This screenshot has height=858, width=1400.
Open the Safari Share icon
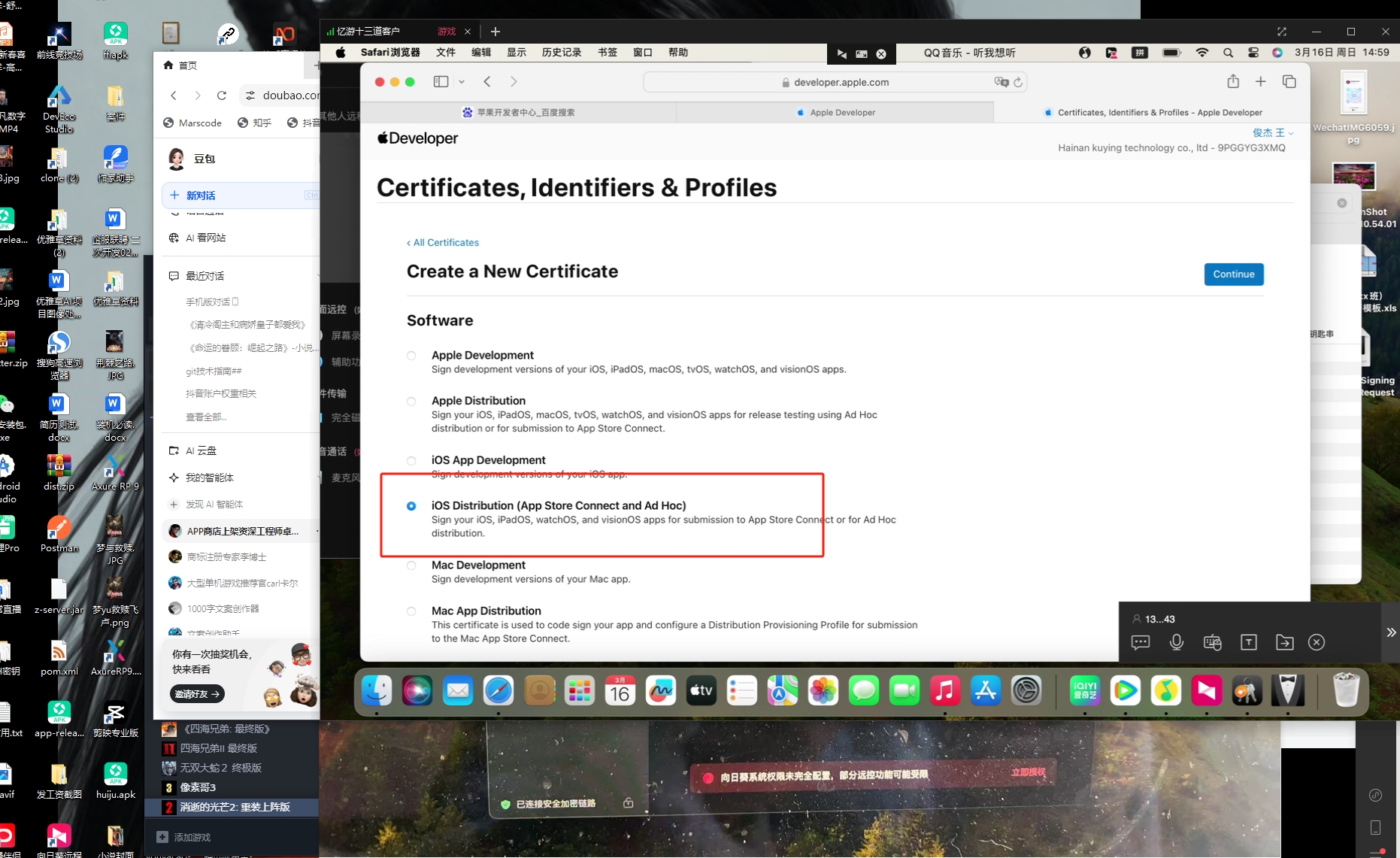[x=1233, y=81]
